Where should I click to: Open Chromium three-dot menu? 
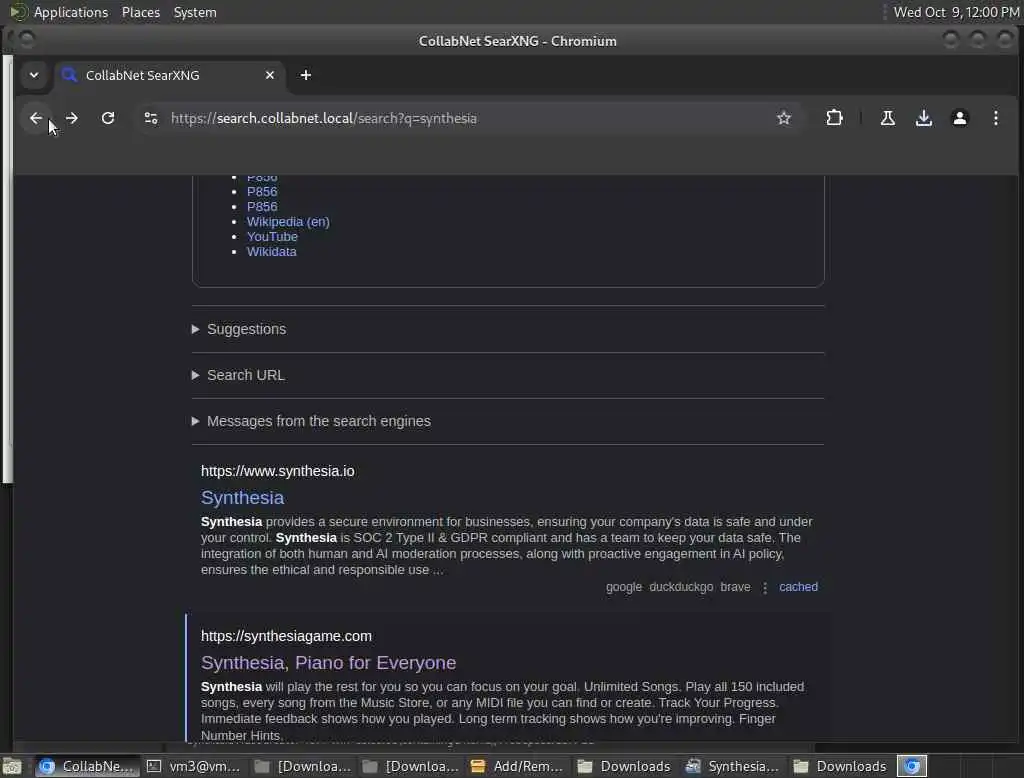coord(995,118)
